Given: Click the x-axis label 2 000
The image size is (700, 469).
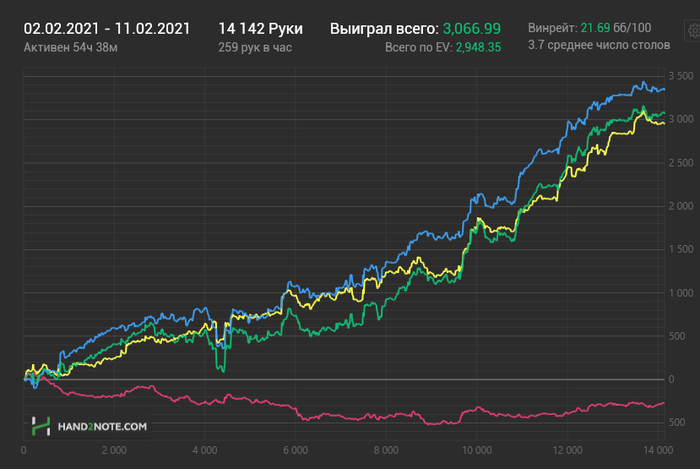Looking at the screenshot, I should (x=114, y=450).
